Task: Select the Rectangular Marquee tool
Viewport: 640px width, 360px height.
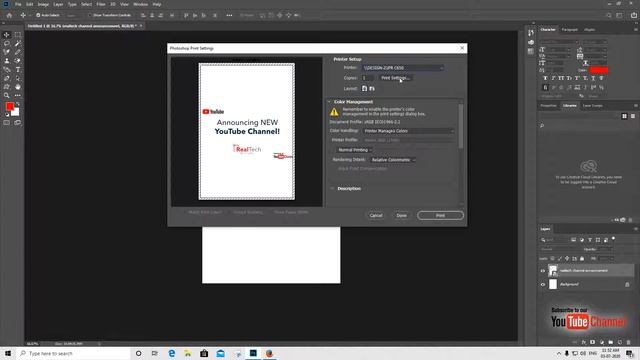Action: pos(18,35)
